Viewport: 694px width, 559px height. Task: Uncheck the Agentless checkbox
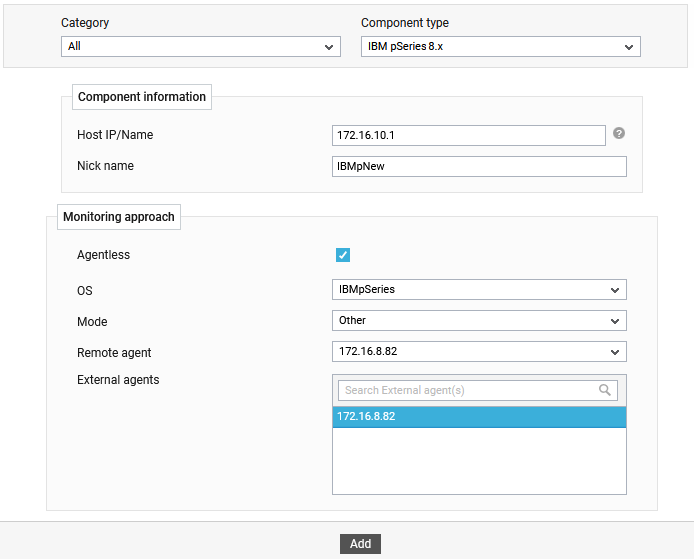pos(343,255)
